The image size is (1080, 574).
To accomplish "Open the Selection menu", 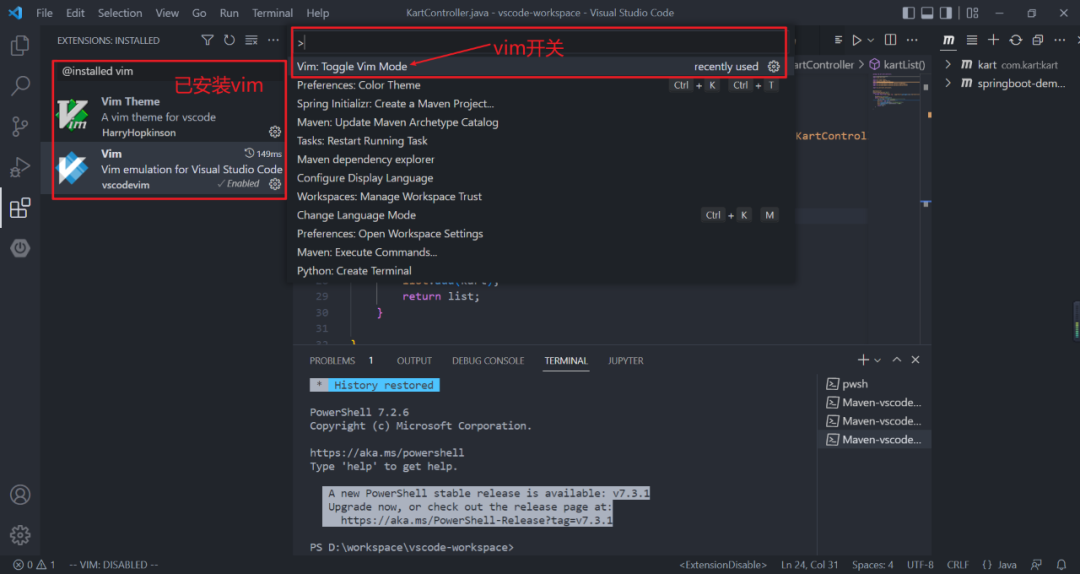I will click(x=120, y=12).
